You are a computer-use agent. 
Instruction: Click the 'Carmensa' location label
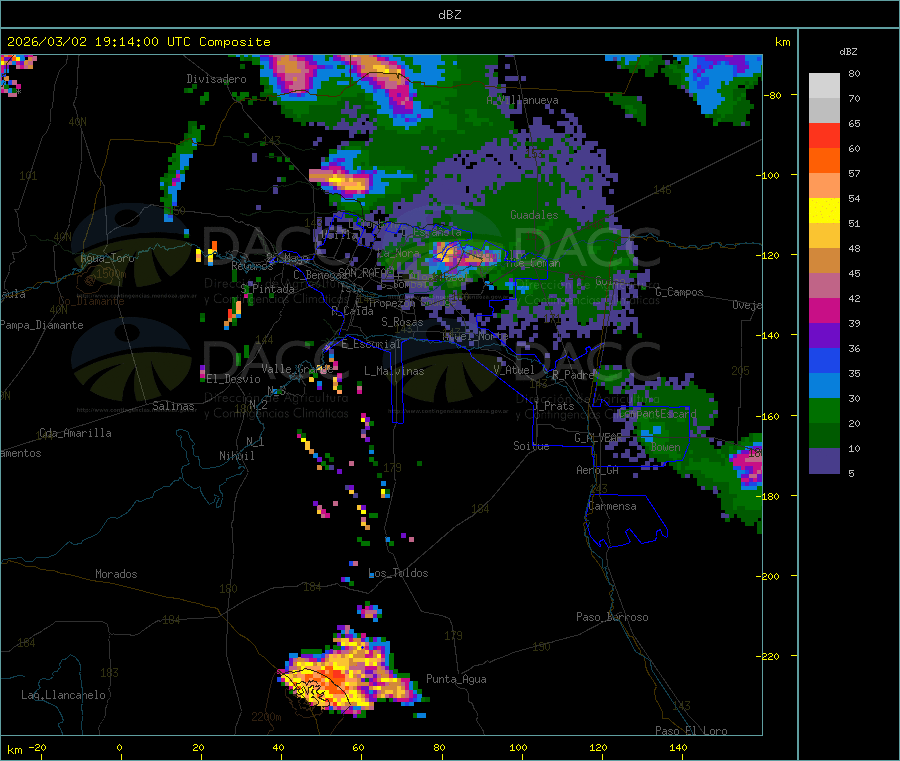pyautogui.click(x=612, y=506)
